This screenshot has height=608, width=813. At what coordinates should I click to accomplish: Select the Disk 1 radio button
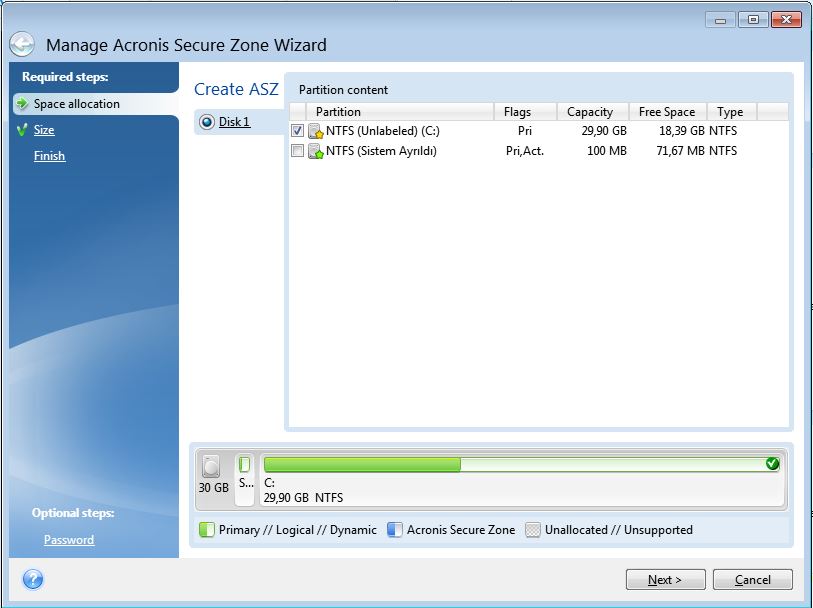[206, 122]
